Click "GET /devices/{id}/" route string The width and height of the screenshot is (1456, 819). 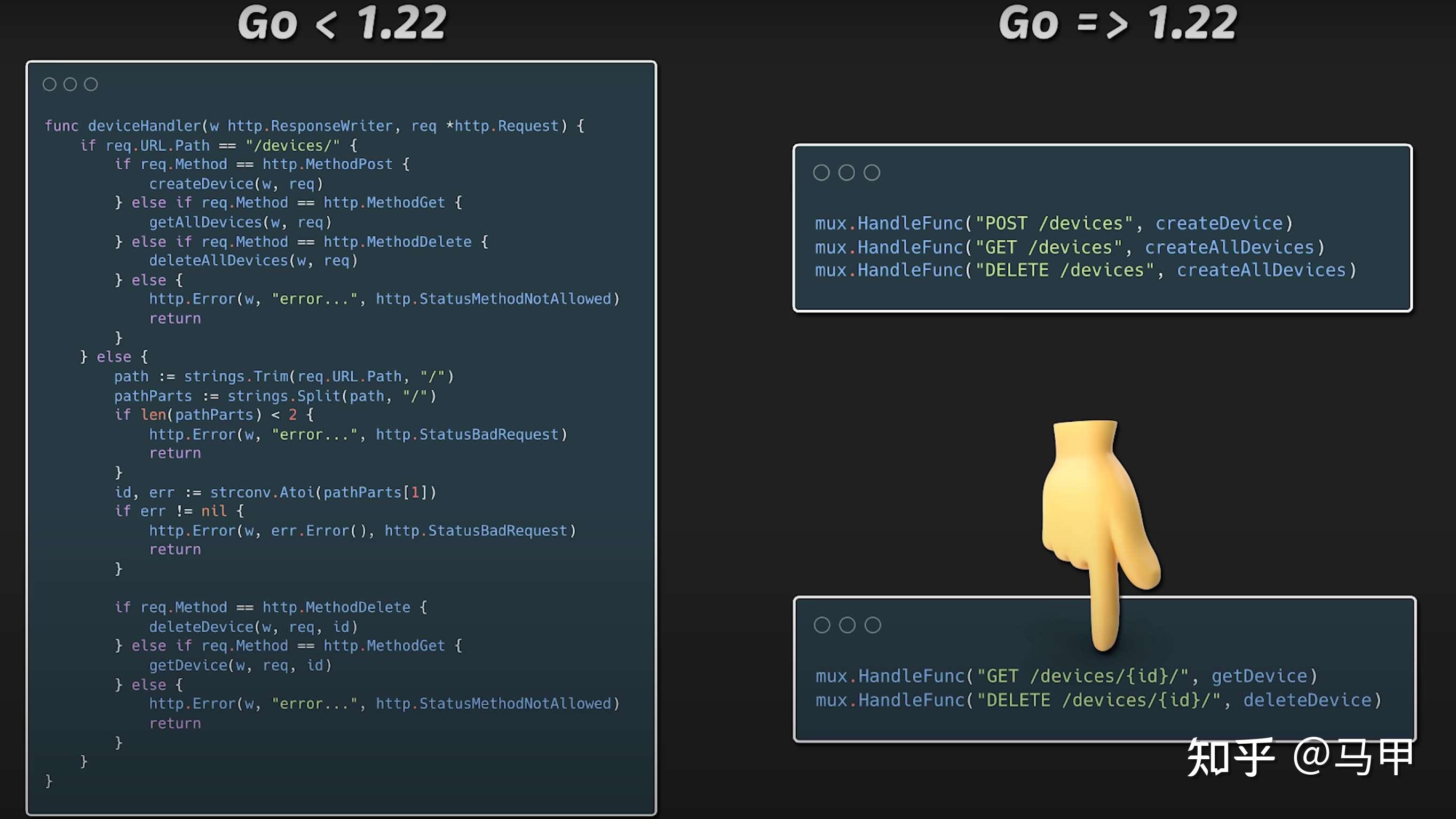click(1083, 676)
